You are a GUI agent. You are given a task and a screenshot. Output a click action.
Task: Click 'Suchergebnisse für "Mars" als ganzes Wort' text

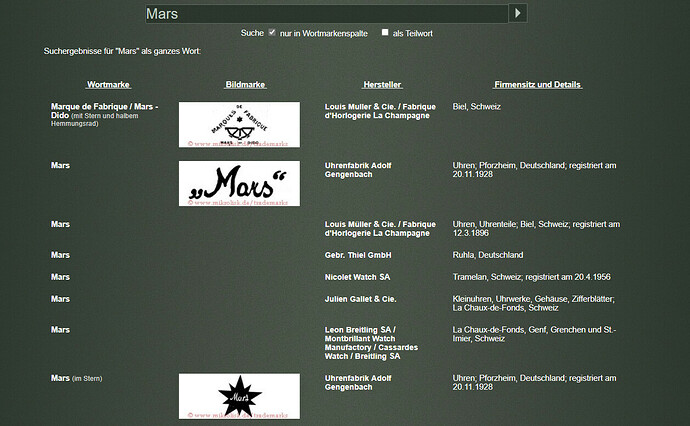click(122, 51)
